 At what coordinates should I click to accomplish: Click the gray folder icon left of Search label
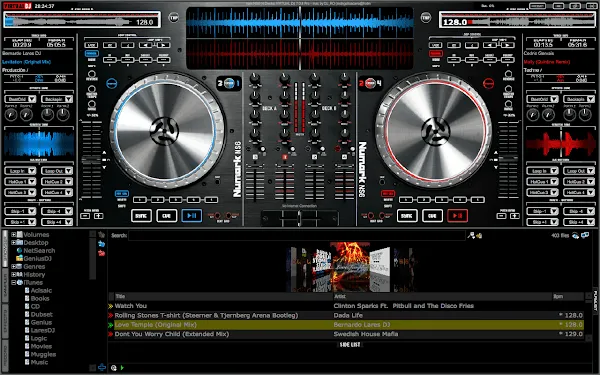101,235
